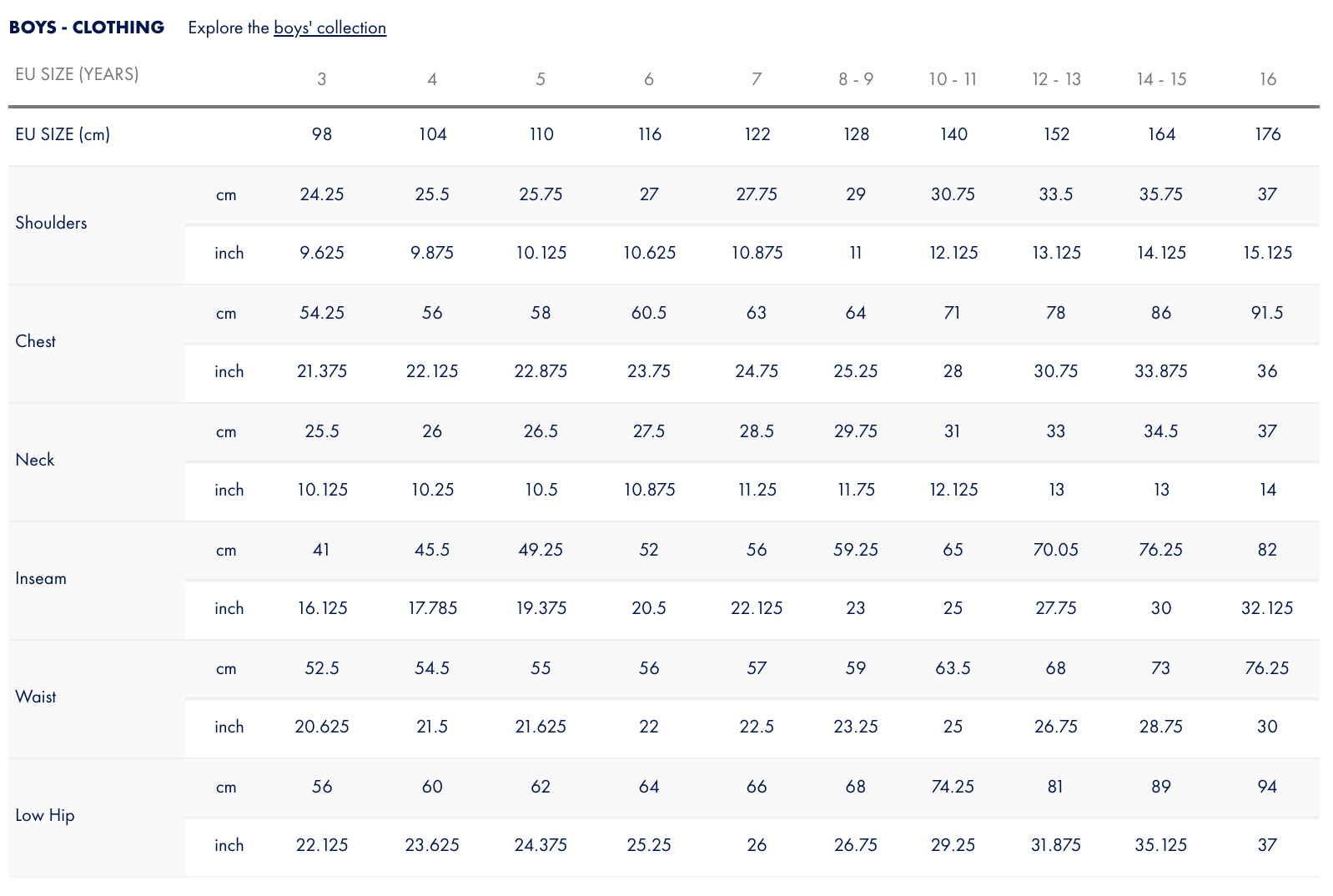
Task: Click the 12 - 13 years column header
Action: coord(1056,79)
